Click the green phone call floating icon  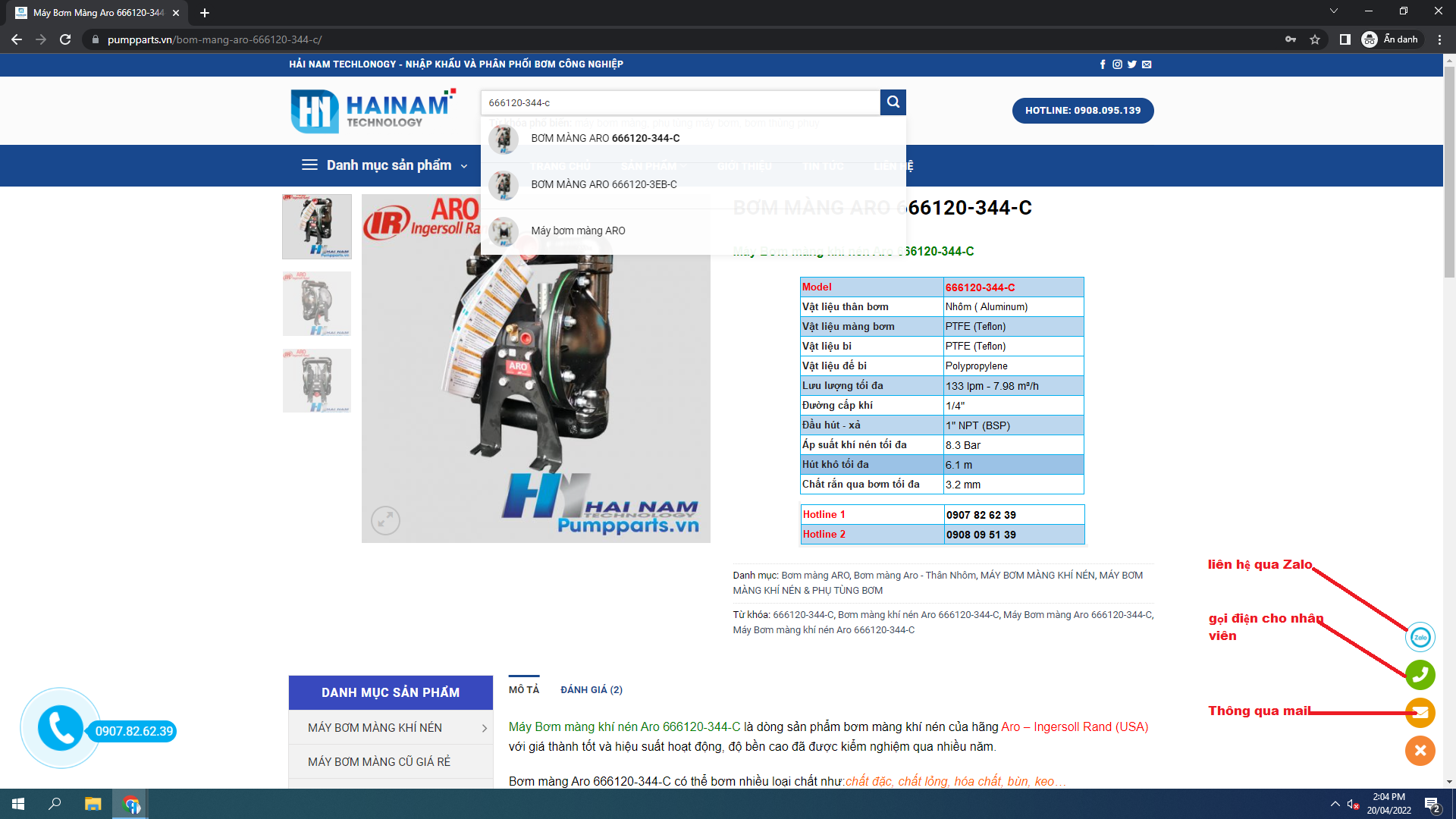coord(1420,675)
